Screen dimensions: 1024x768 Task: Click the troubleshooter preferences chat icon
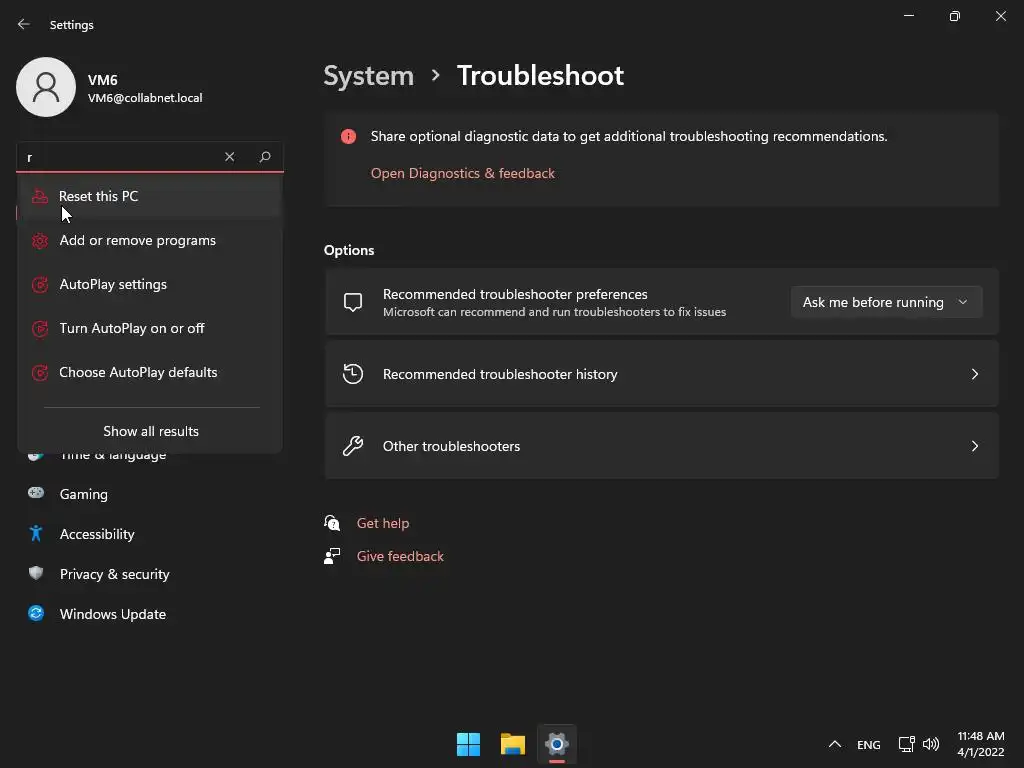[353, 302]
